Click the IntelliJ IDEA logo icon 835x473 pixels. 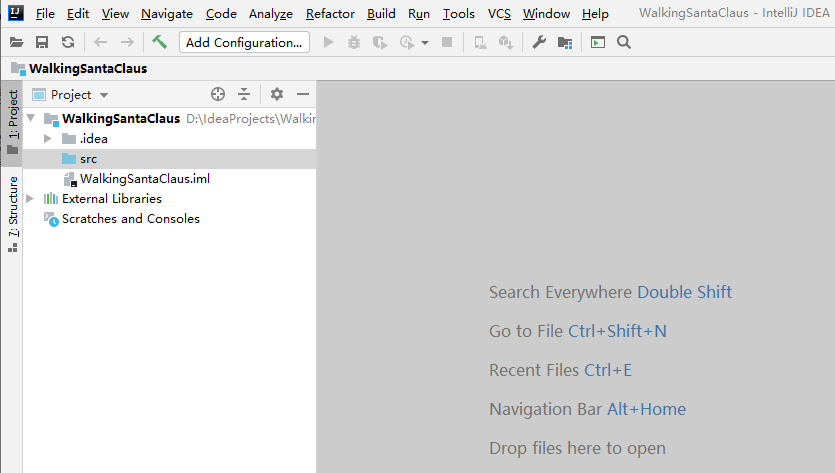point(16,13)
